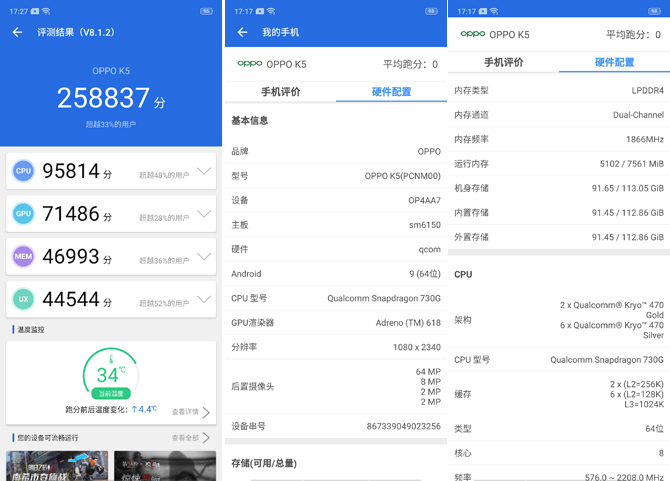Tap the 查看全部 link
This screenshot has height=481, width=670.
coord(185,438)
